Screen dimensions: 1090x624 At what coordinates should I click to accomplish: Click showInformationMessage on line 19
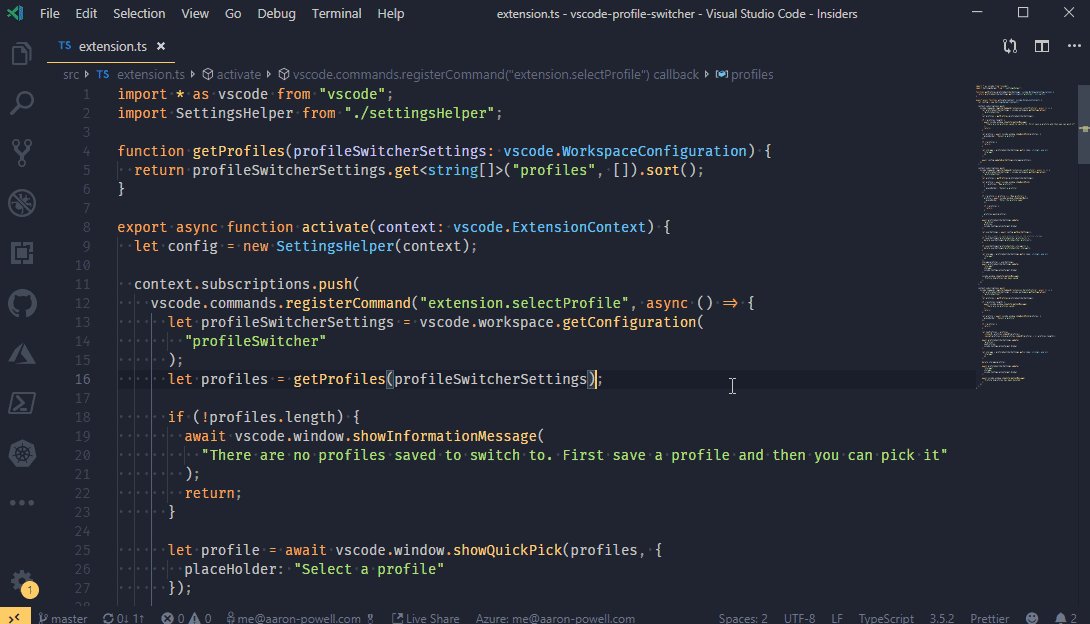(x=445, y=436)
